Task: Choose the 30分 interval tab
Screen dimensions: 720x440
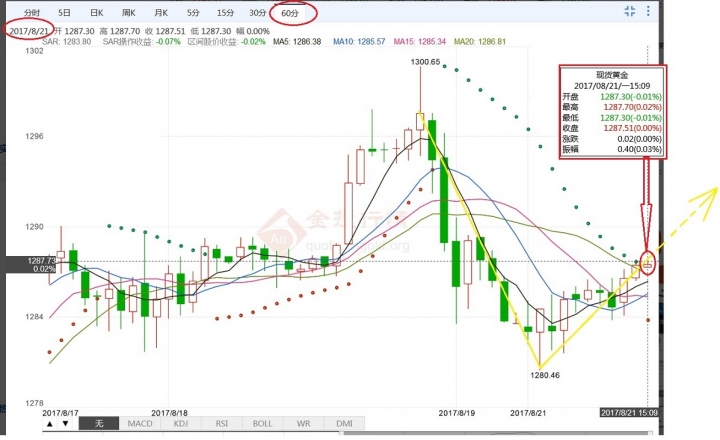Action: click(257, 13)
